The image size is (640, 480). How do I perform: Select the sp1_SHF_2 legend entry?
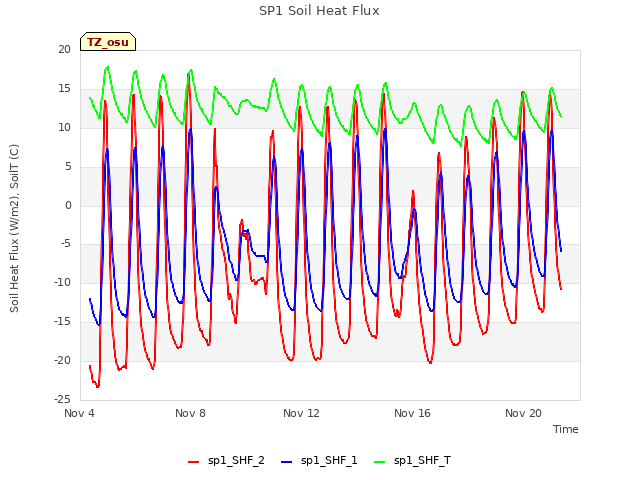[226, 461]
